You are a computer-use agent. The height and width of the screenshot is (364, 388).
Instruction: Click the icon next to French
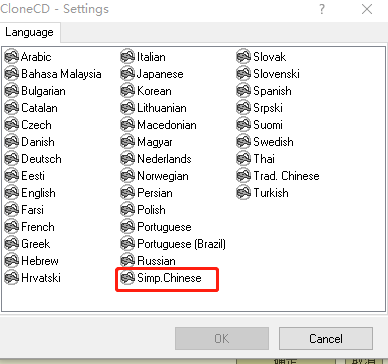click(x=12, y=227)
